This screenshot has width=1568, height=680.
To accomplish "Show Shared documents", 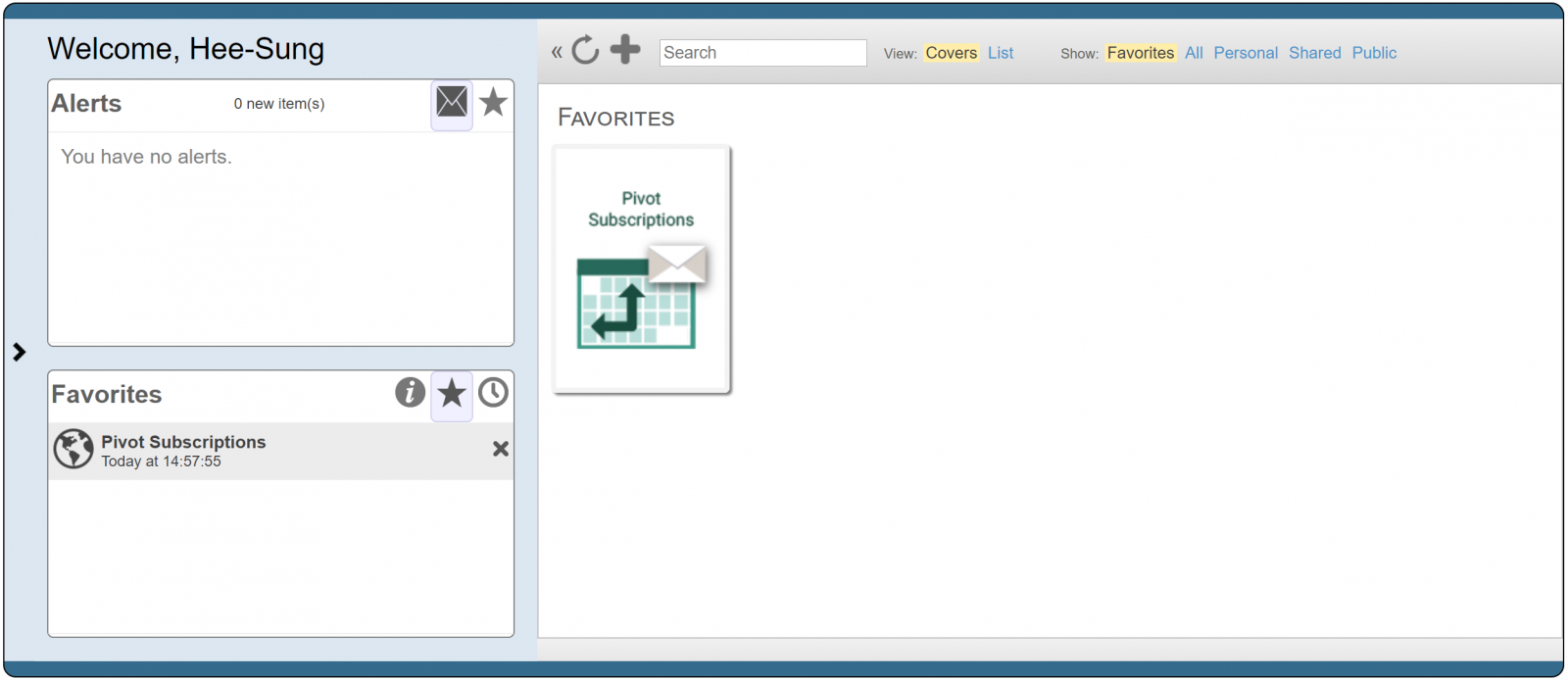I will coord(1315,53).
